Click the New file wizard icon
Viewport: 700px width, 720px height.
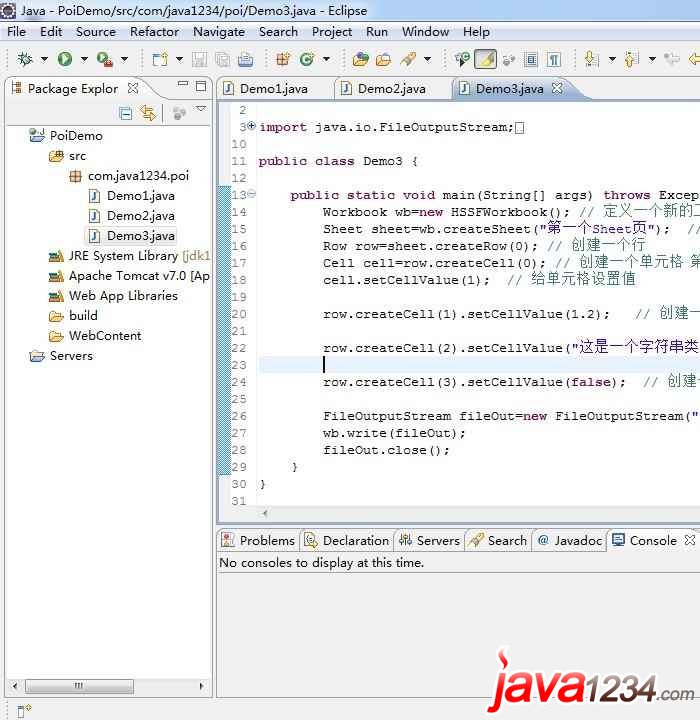coord(160,59)
